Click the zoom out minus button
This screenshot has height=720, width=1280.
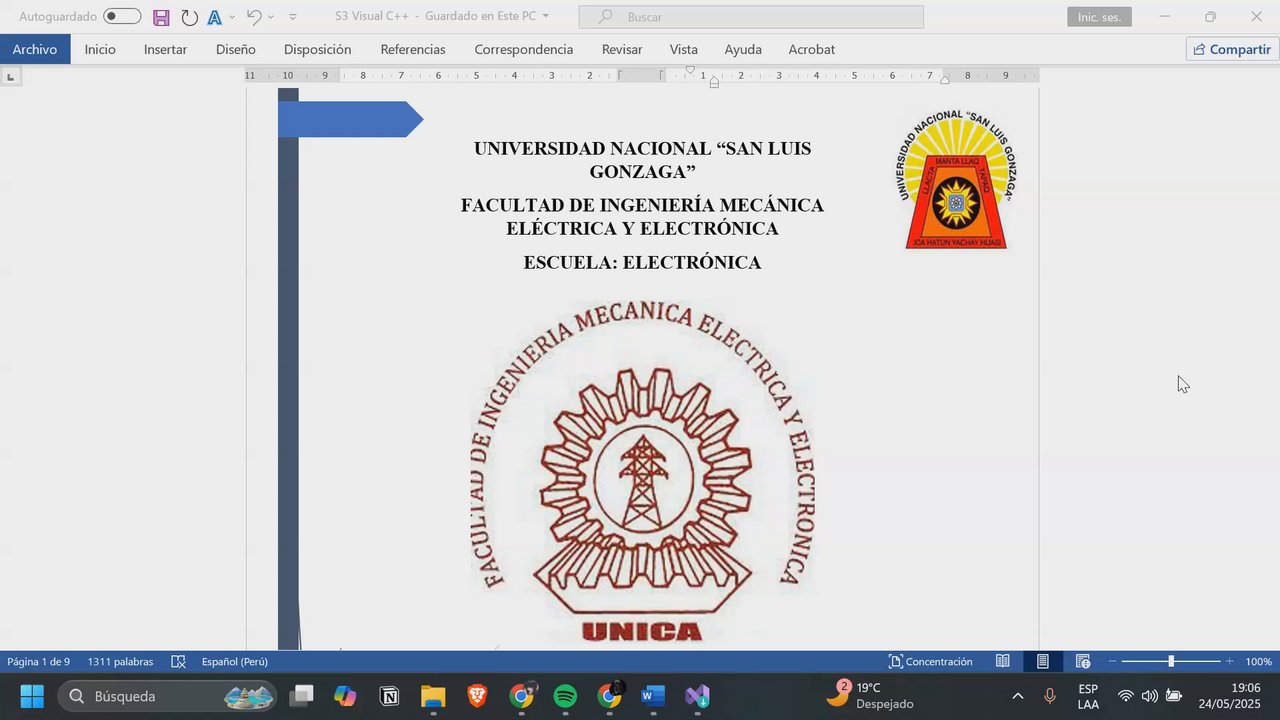pos(1112,662)
